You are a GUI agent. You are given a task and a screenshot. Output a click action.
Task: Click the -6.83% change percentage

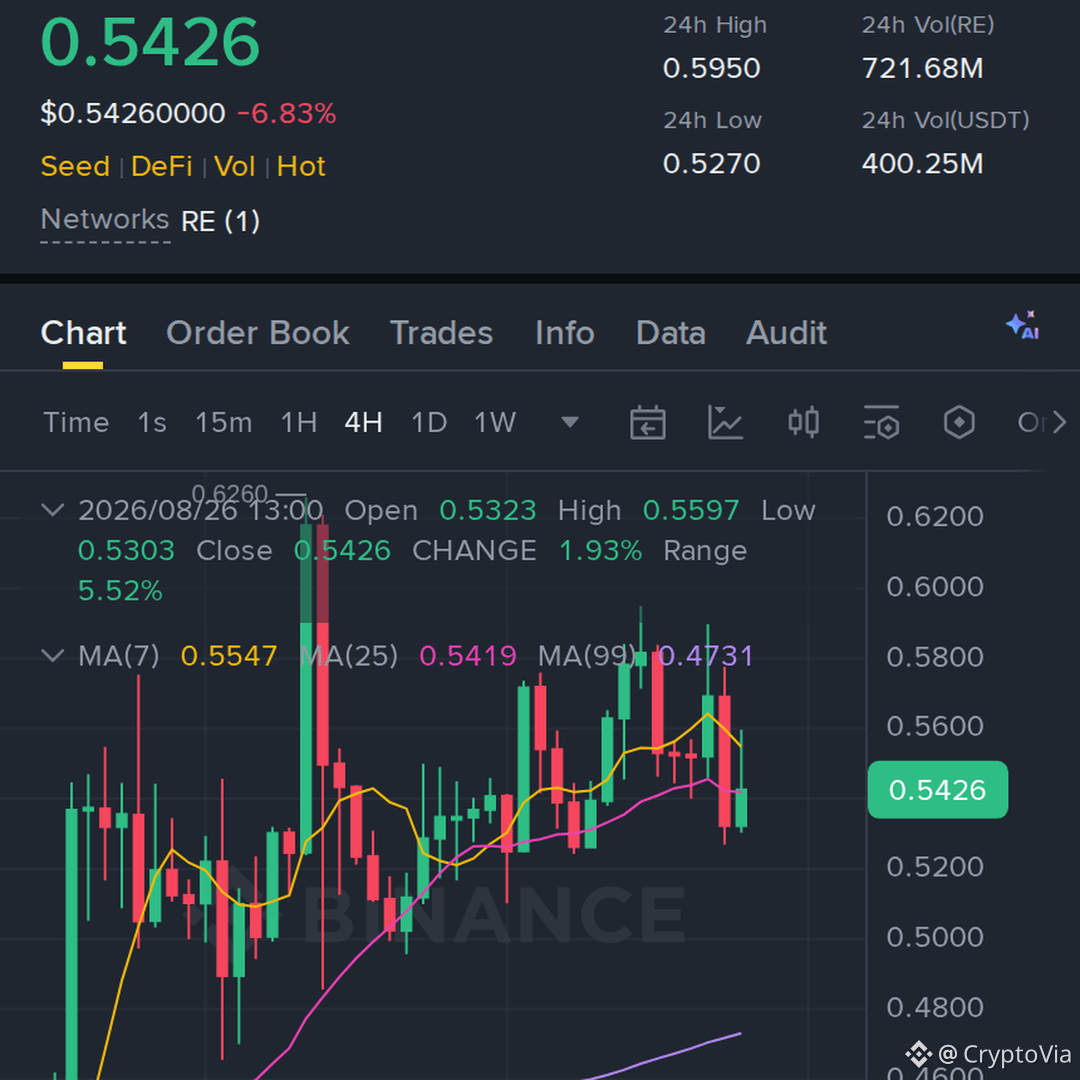[287, 113]
